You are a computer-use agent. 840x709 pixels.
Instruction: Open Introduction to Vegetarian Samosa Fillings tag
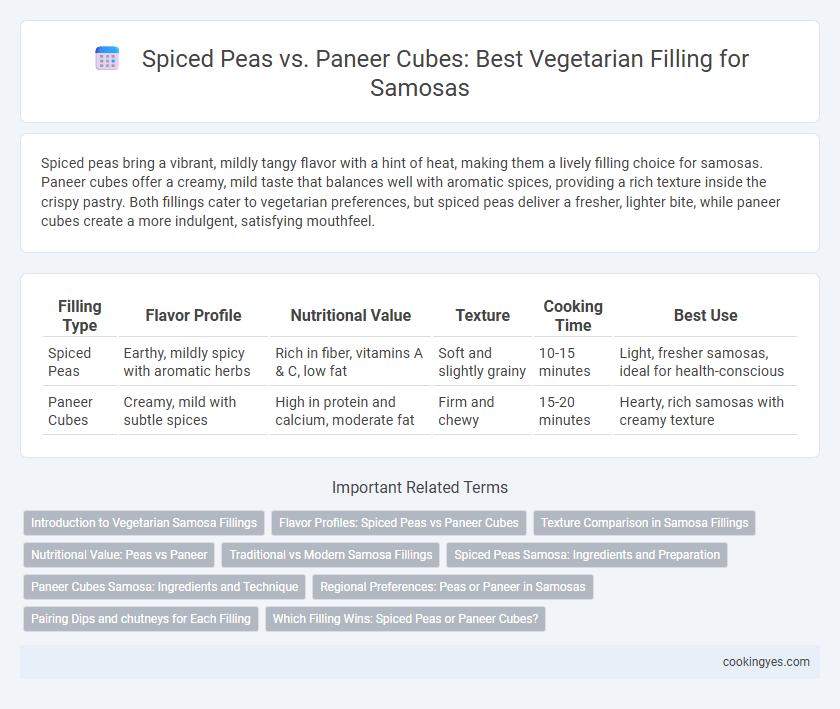(144, 523)
